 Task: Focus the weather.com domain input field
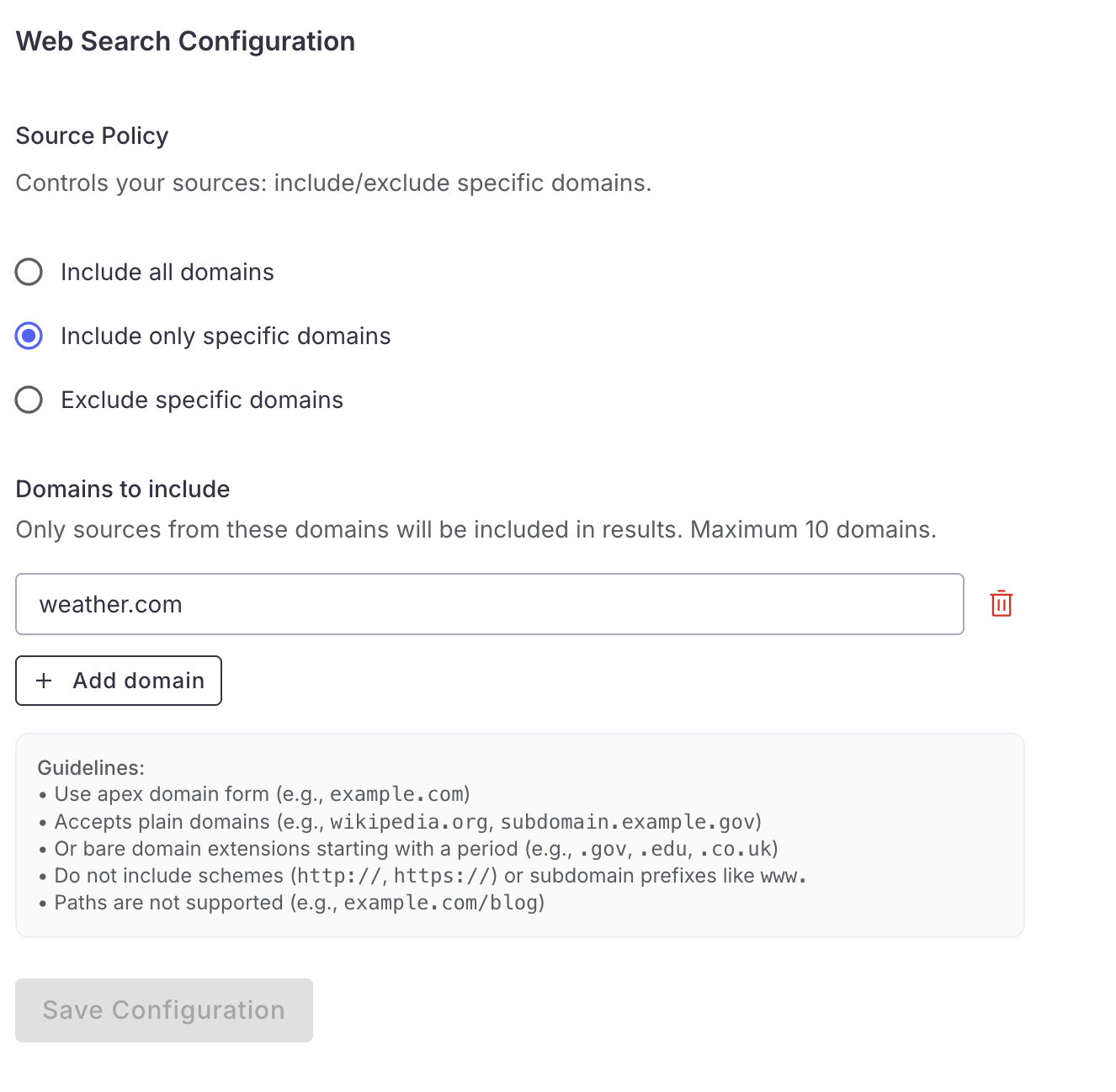pos(489,604)
